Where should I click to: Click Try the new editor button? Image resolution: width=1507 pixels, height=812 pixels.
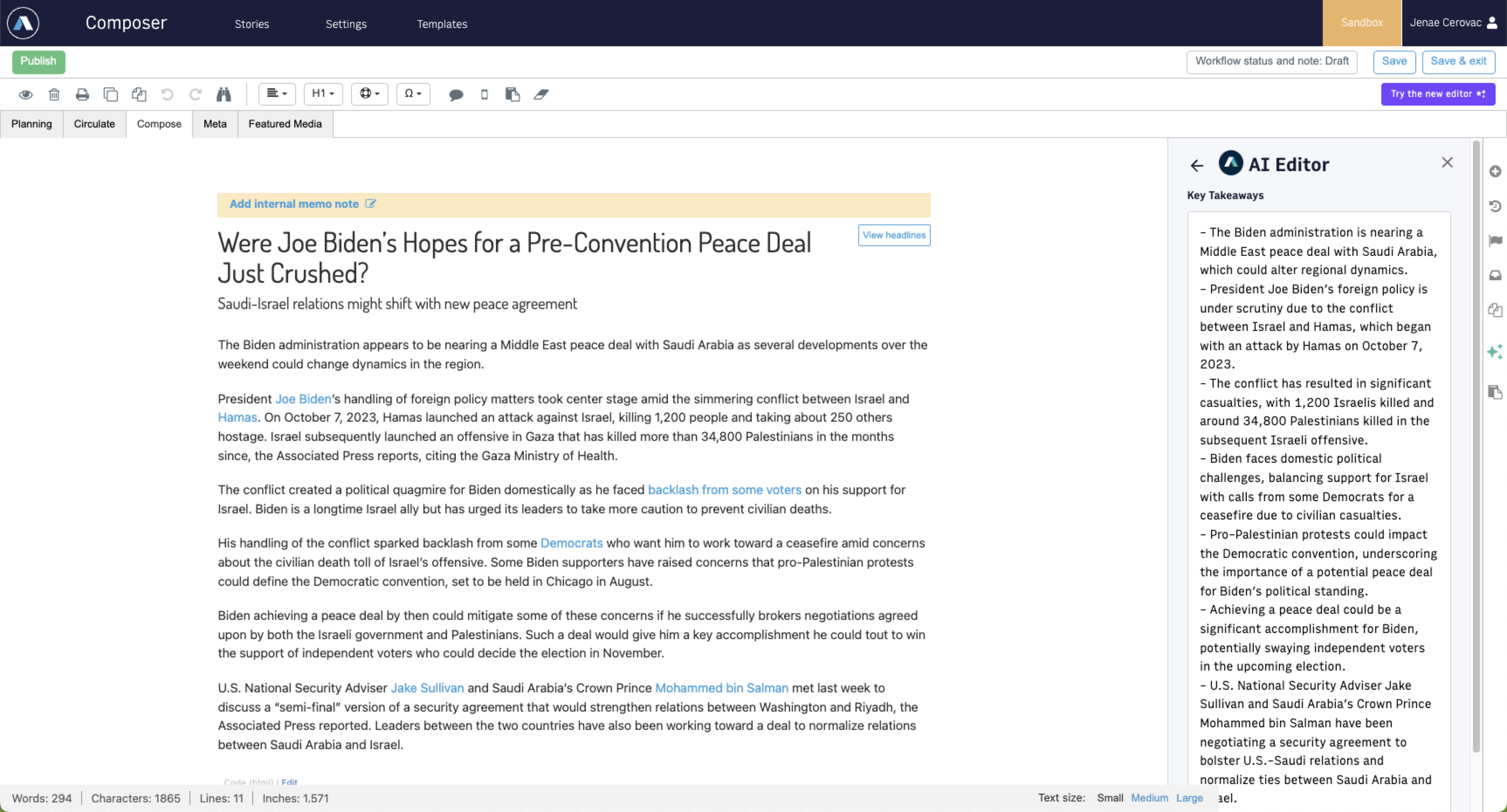[x=1438, y=94]
